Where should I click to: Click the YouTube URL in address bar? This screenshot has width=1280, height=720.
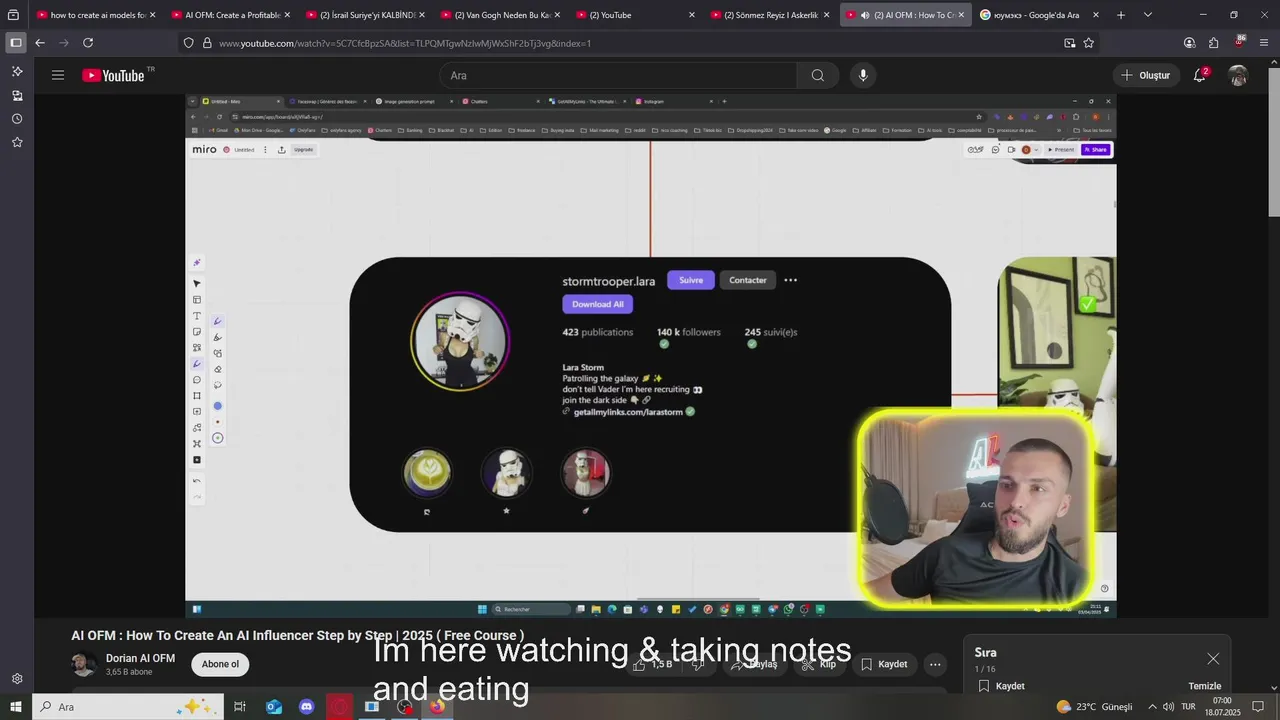coord(405,43)
